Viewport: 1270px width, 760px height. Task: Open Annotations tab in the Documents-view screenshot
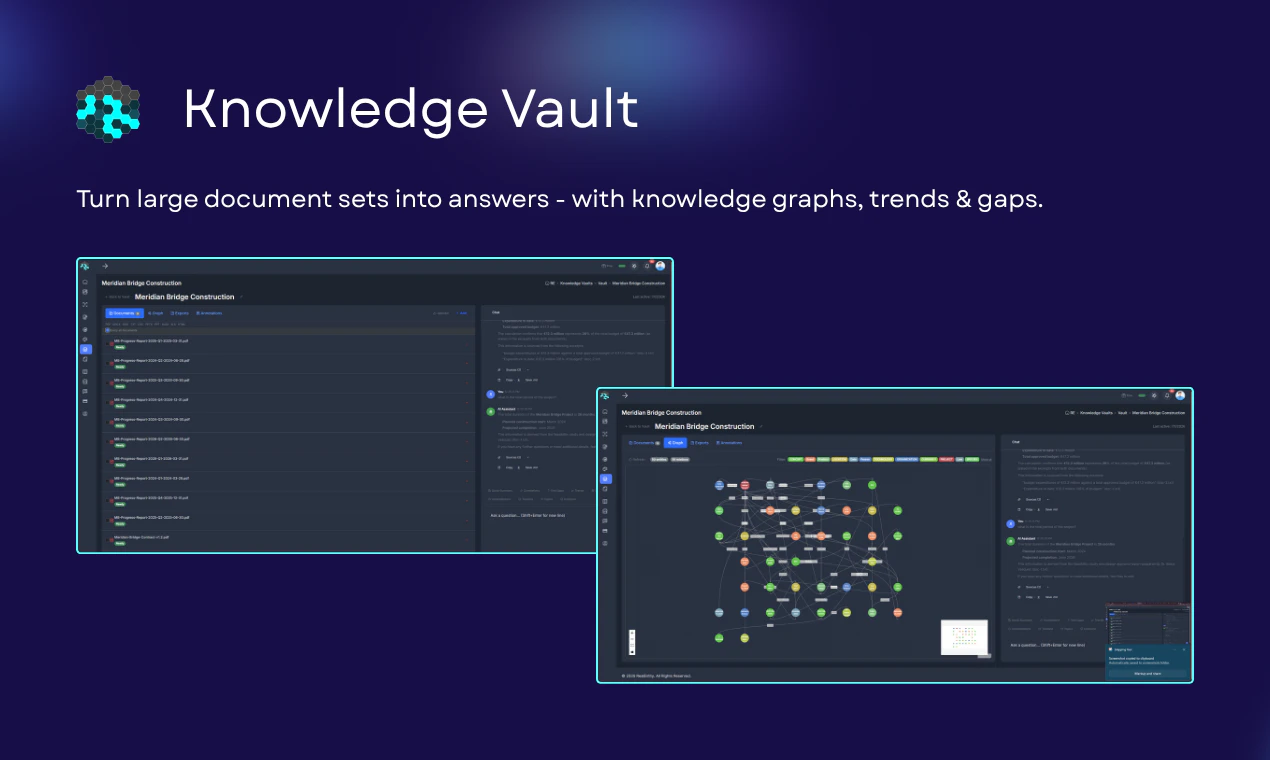tap(209, 313)
